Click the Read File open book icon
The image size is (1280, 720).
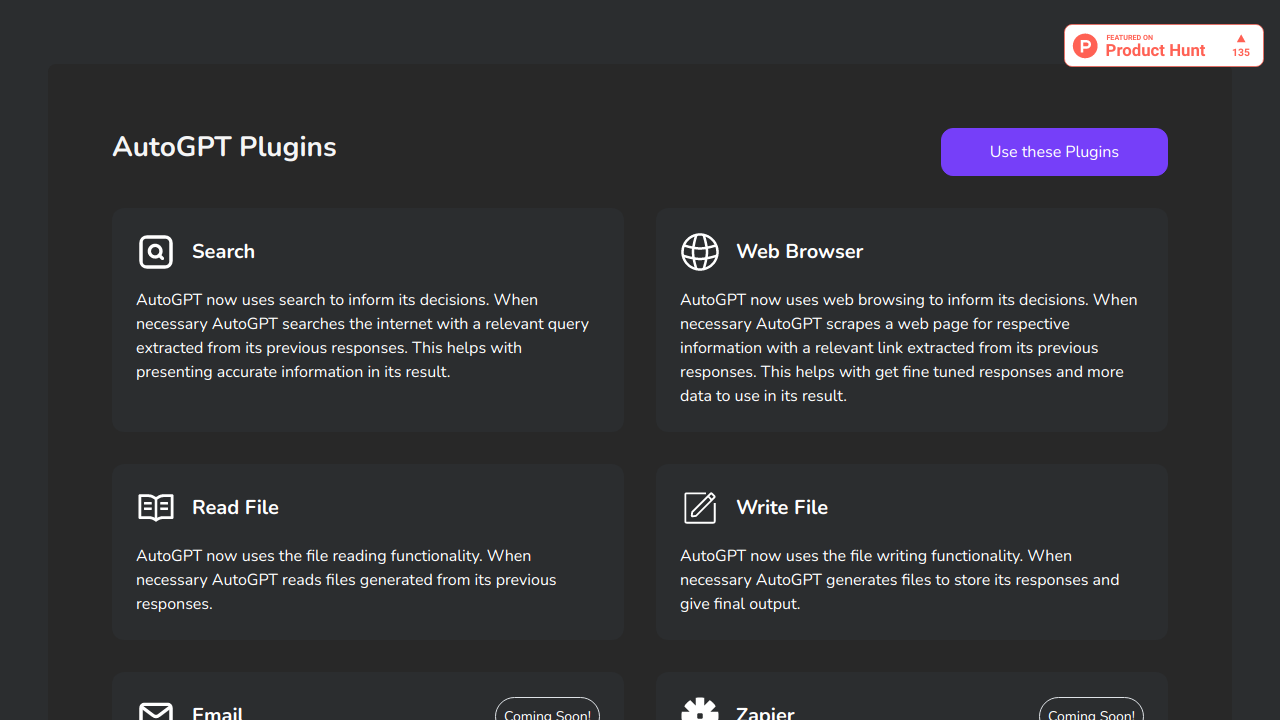tap(156, 508)
